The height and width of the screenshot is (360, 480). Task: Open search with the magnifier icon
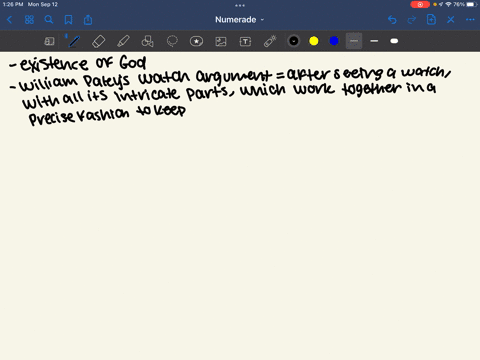coord(49,20)
